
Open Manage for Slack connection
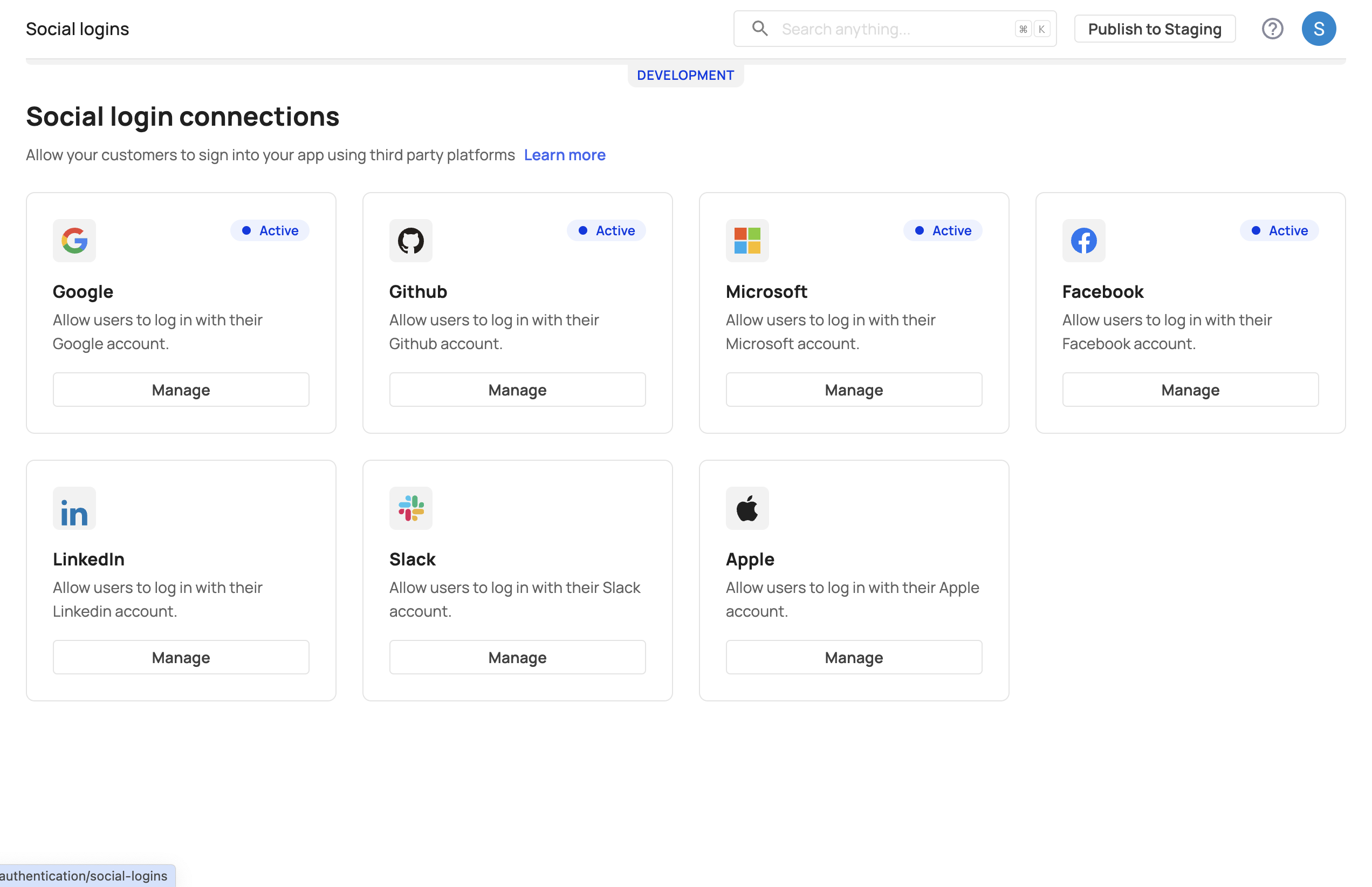pyautogui.click(x=517, y=657)
